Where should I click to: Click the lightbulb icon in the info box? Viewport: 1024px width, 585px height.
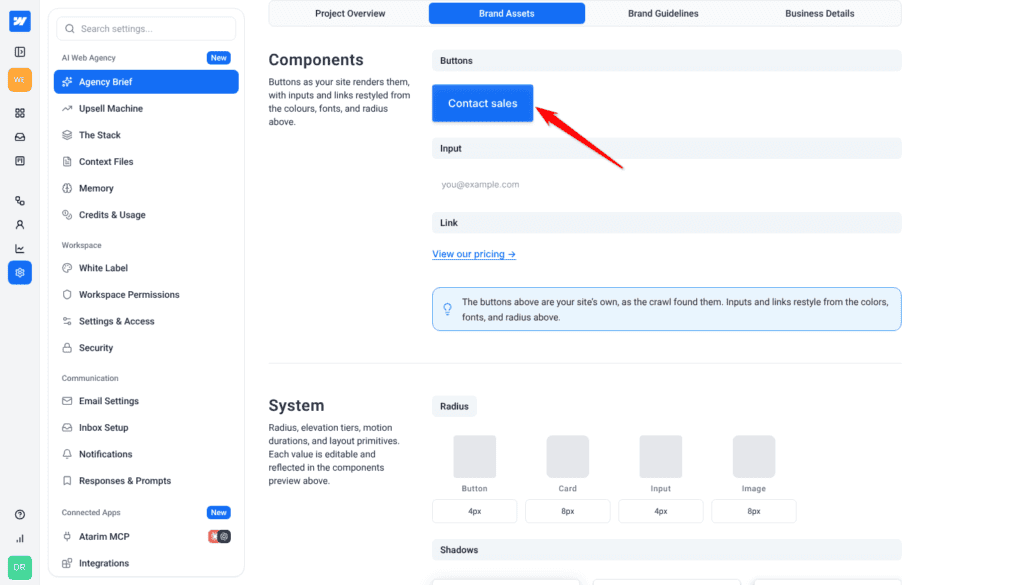point(447,309)
